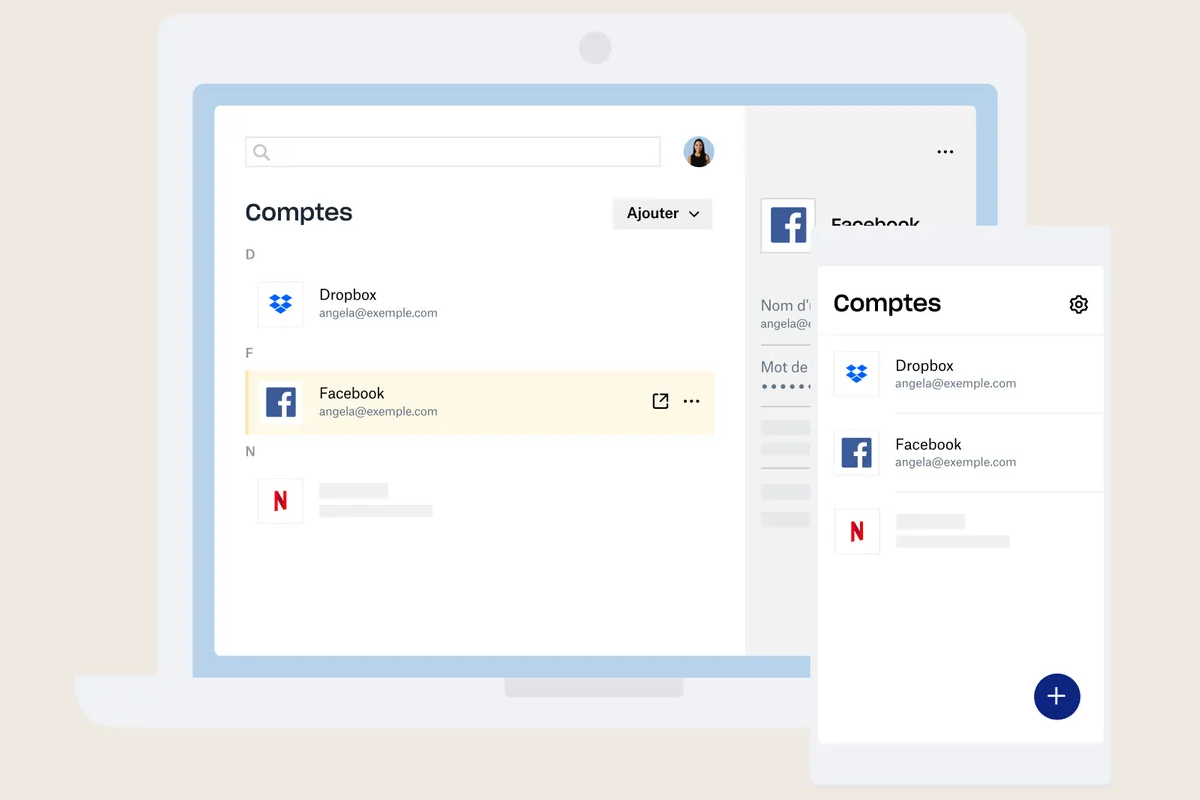Tap the round plus add button
Screen dimensions: 1200x800
pyautogui.click(x=1057, y=696)
